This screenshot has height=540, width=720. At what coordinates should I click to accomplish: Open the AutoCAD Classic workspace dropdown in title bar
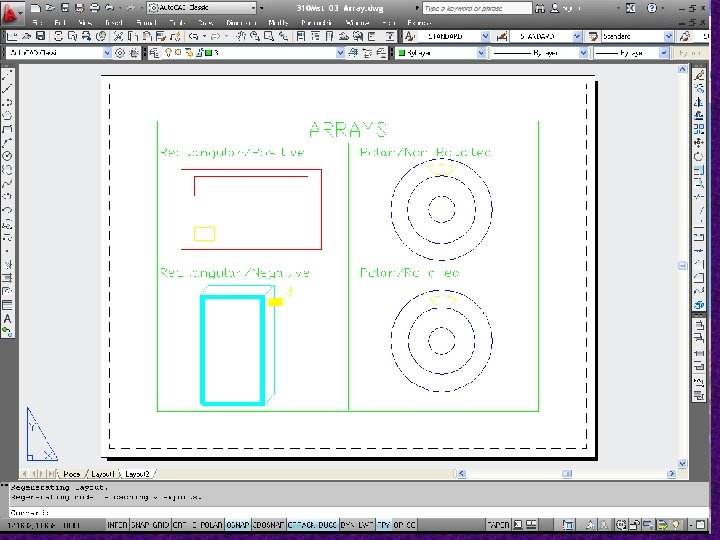click(x=202, y=8)
